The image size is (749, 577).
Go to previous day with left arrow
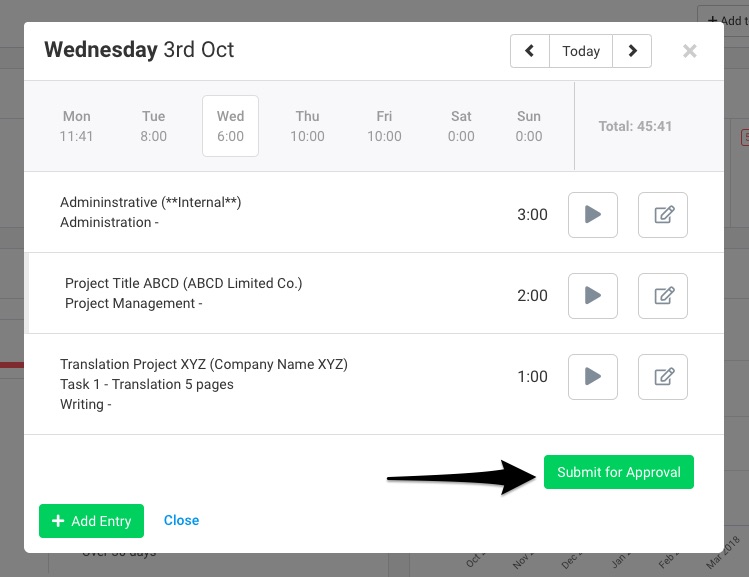(x=530, y=51)
